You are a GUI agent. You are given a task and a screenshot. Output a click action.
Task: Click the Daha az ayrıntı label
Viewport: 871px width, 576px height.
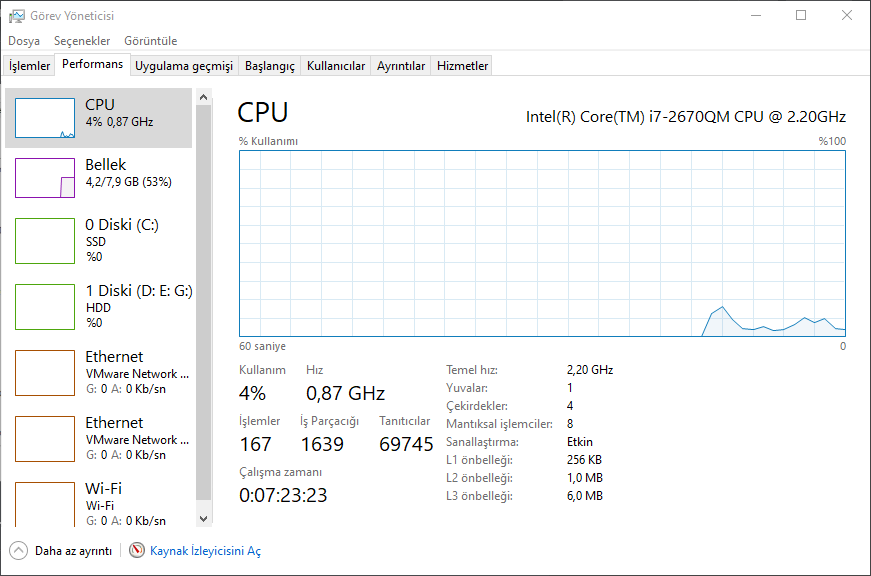[x=73, y=551]
